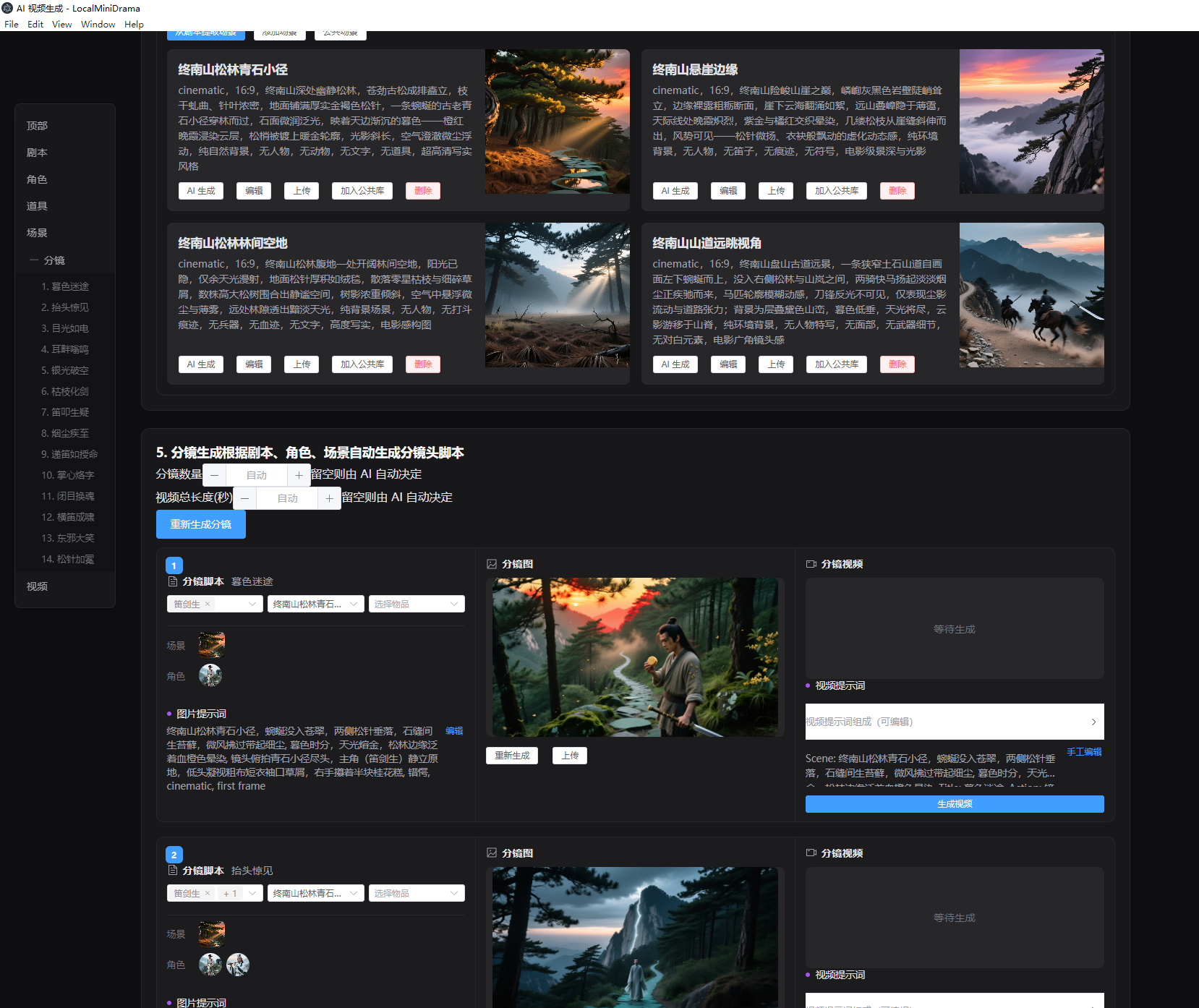Click shot 1 分镜视频 camera icon
The image size is (1199, 1008).
click(811, 564)
